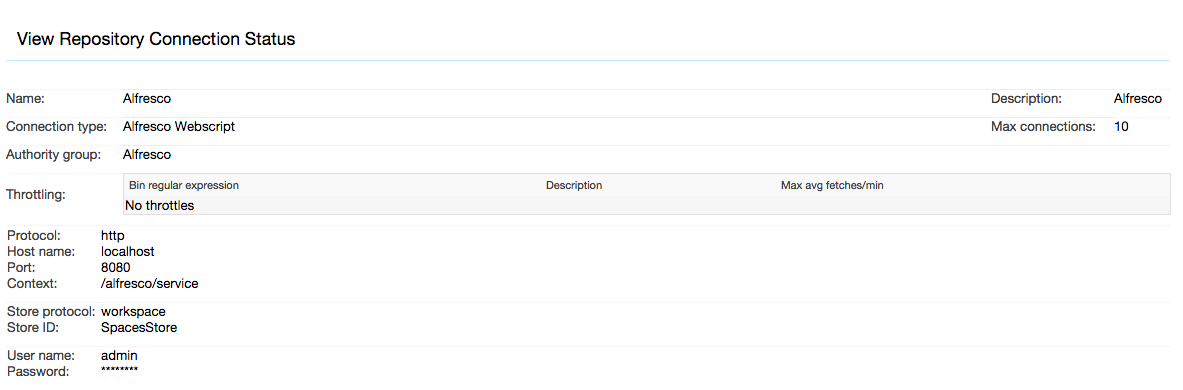This screenshot has height=390, width=1183.
Task: Select the Max connections value "10"
Action: [x=1121, y=127]
